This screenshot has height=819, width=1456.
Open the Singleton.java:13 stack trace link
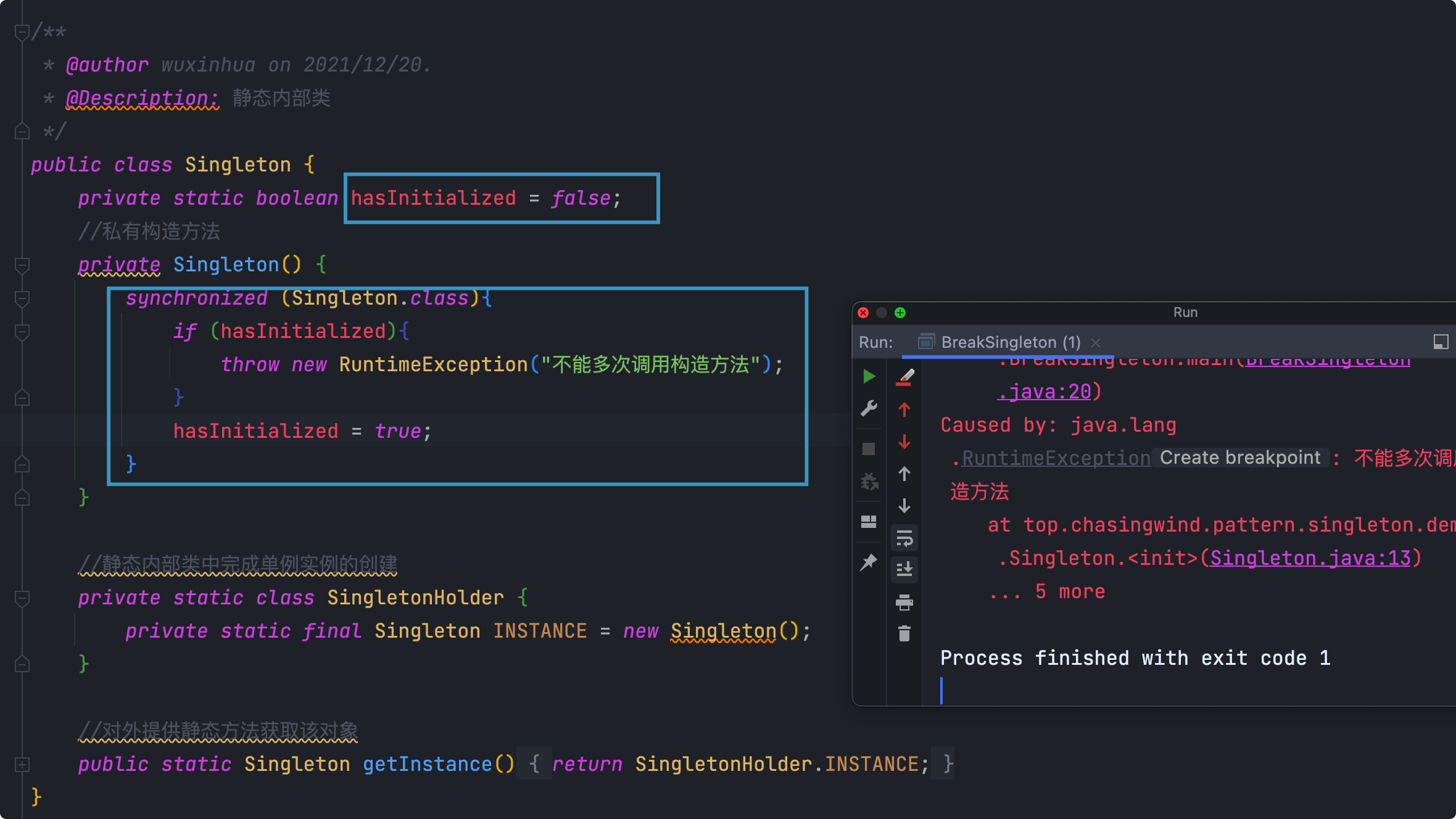tap(1310, 558)
